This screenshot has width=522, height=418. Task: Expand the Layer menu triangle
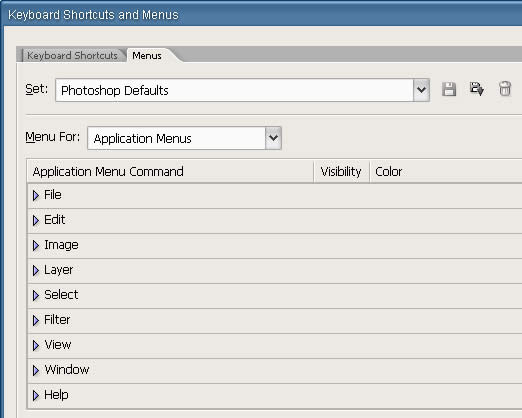(x=36, y=270)
